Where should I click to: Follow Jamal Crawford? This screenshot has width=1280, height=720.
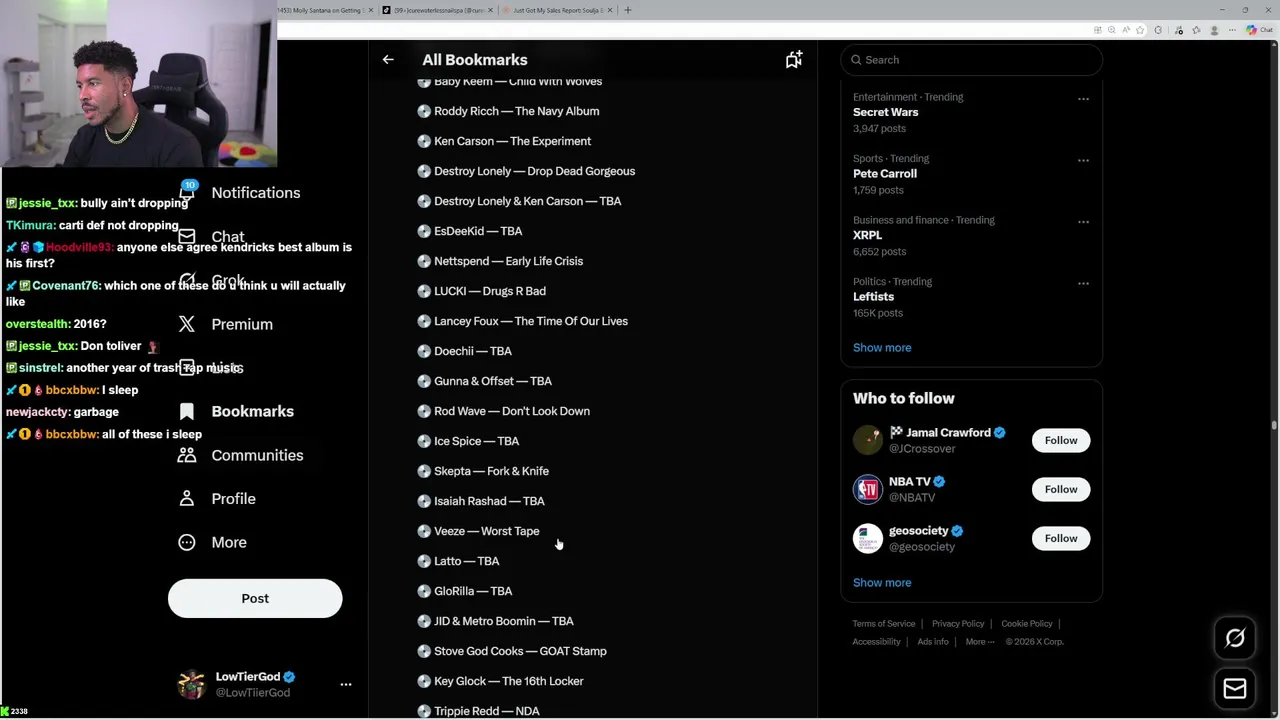(x=1061, y=440)
